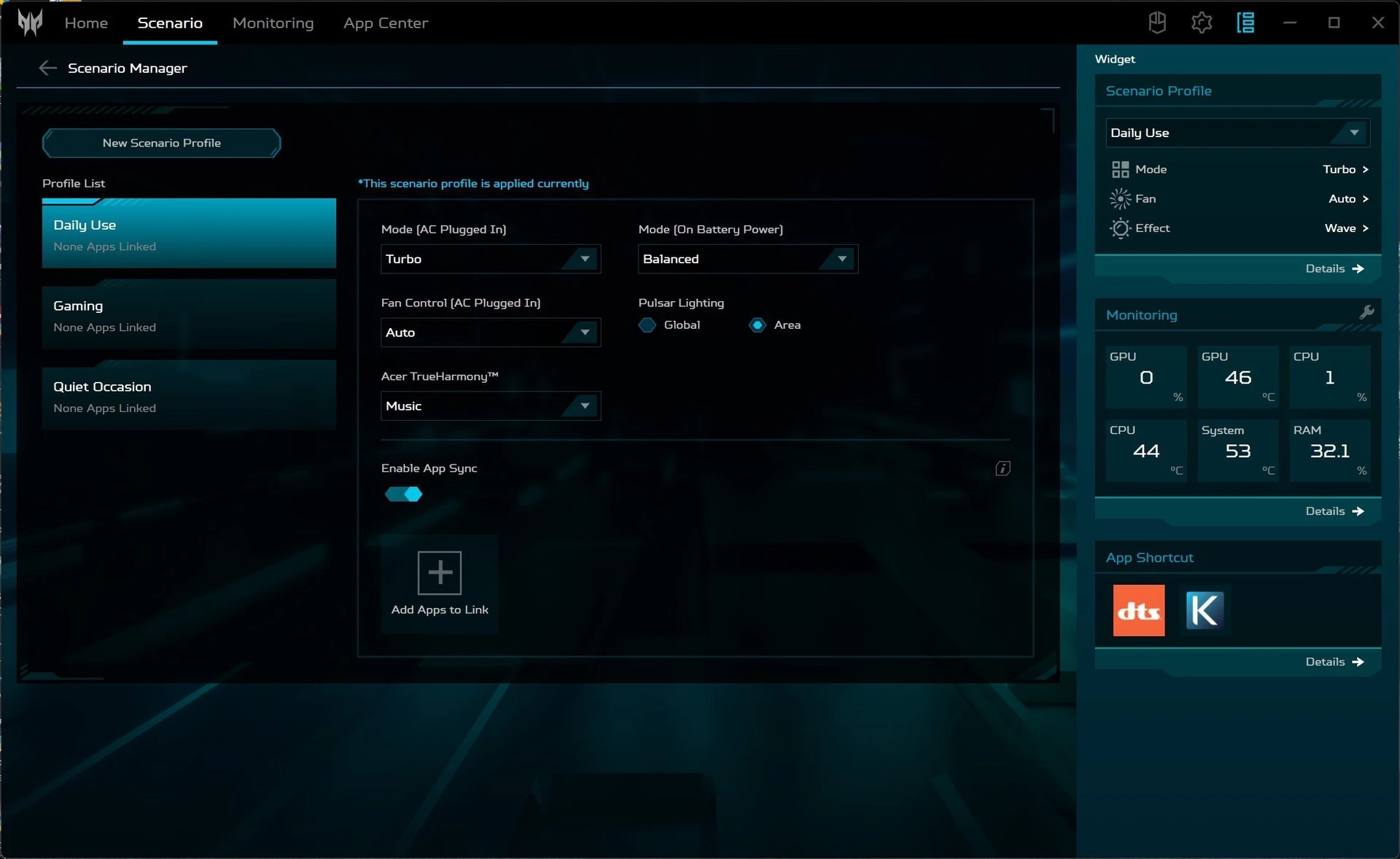This screenshot has height=859, width=1400.
Task: Click App Shortcut Details arrow
Action: click(x=1358, y=661)
